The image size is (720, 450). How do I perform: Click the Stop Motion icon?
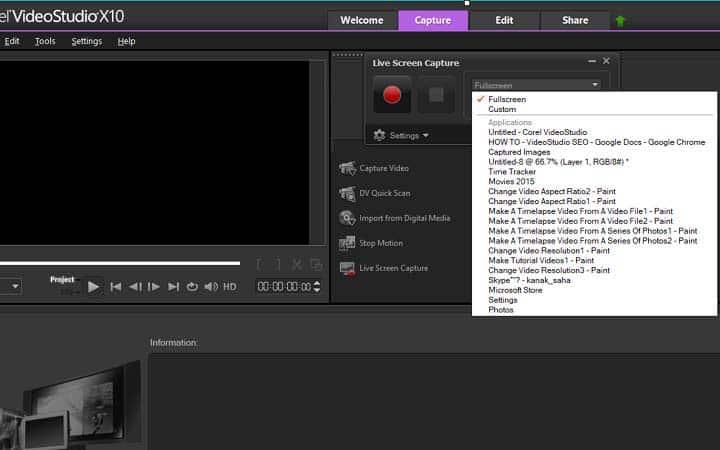(x=347, y=243)
